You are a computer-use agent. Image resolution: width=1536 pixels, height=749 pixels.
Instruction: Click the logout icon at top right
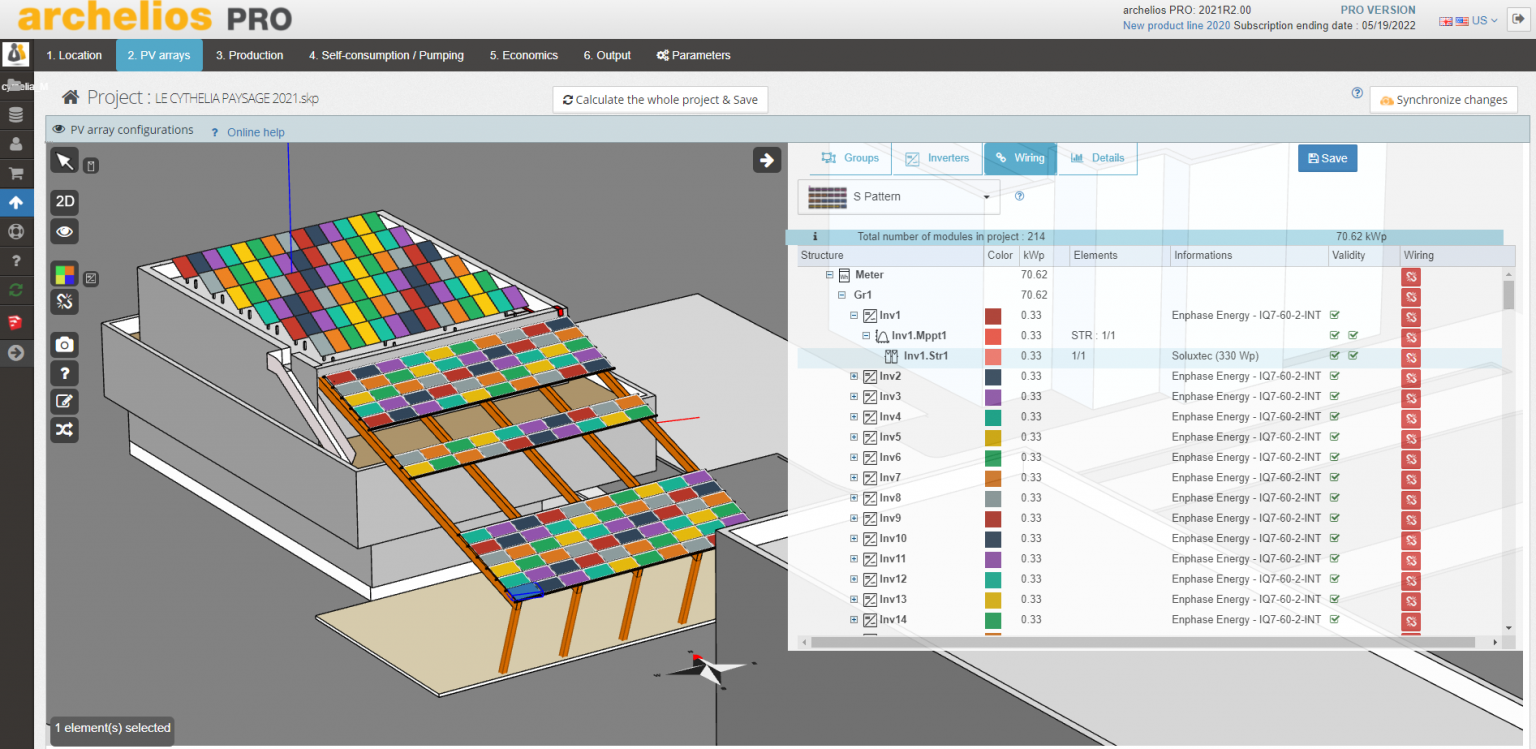(1517, 20)
